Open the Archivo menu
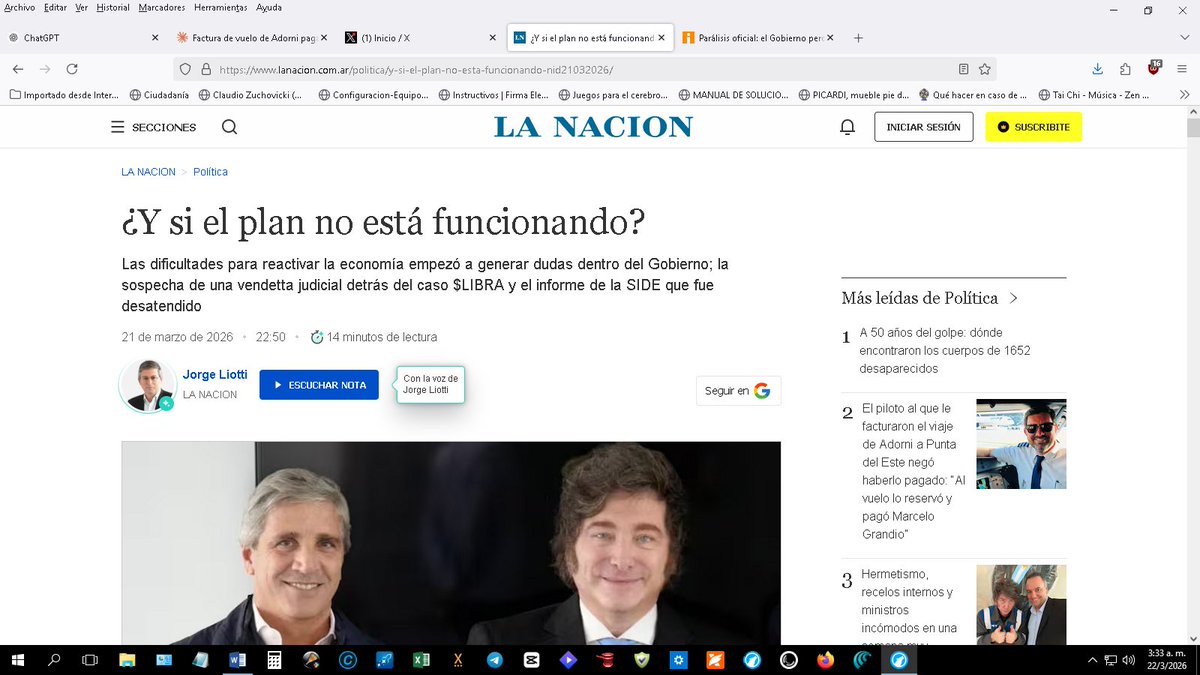This screenshot has height=675, width=1200. tap(19, 8)
